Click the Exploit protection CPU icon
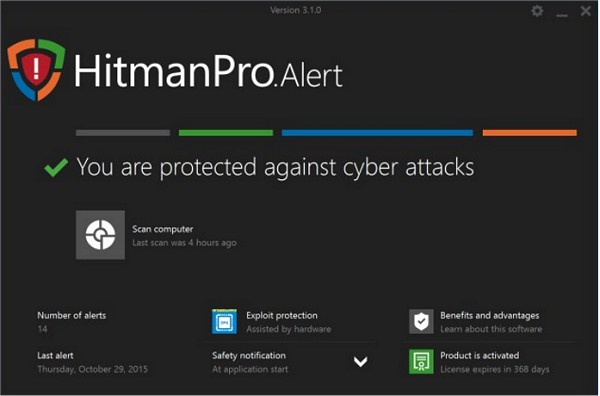 pos(224,321)
